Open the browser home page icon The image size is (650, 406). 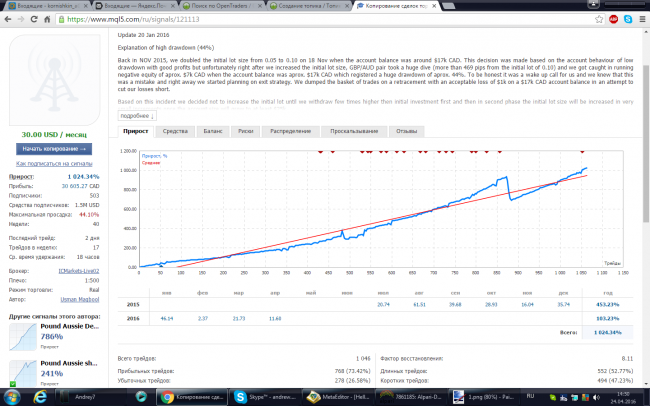(x=47, y=19)
